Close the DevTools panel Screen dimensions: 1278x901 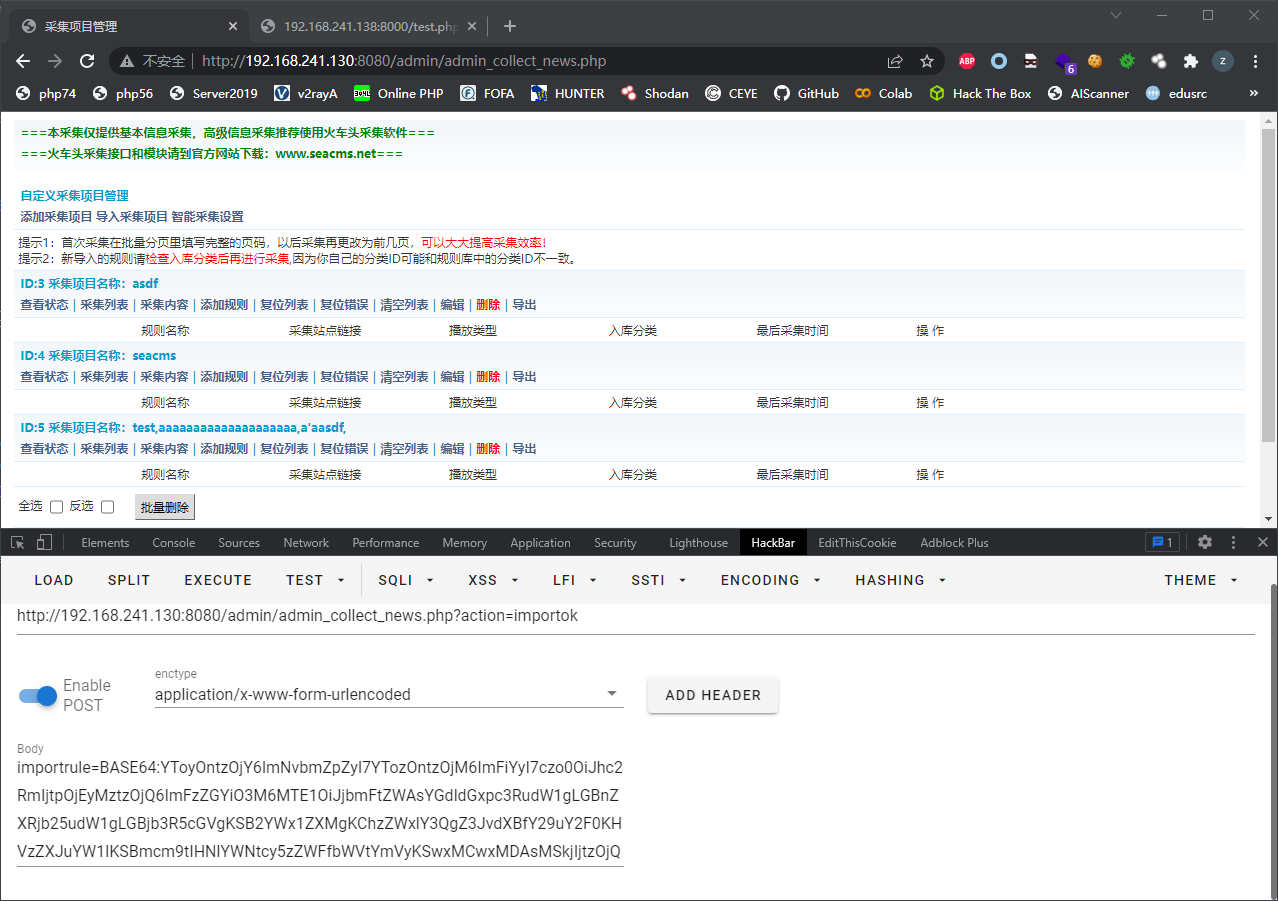tap(1262, 542)
